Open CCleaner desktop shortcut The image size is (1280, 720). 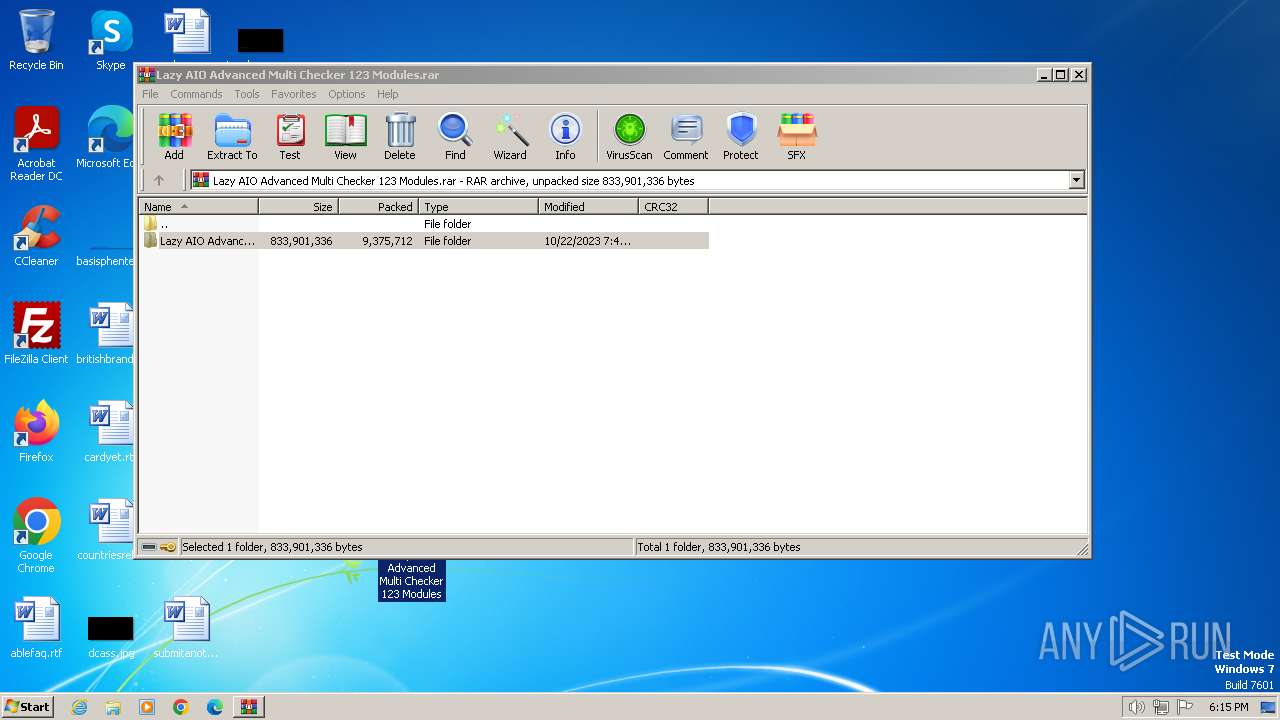tap(36, 236)
